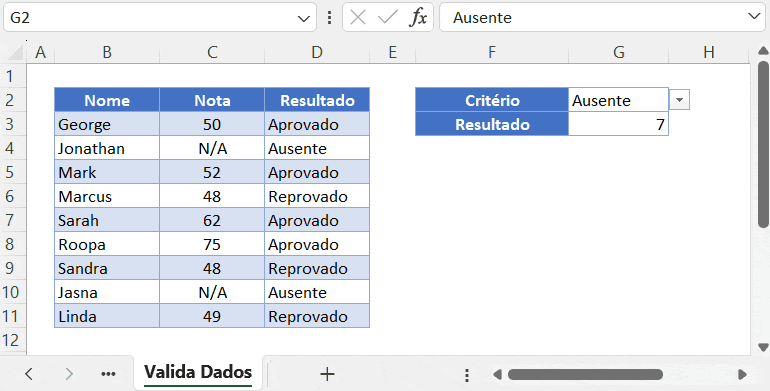Click the formula bar vertical dots handle
The width and height of the screenshot is (770, 391).
click(x=330, y=18)
